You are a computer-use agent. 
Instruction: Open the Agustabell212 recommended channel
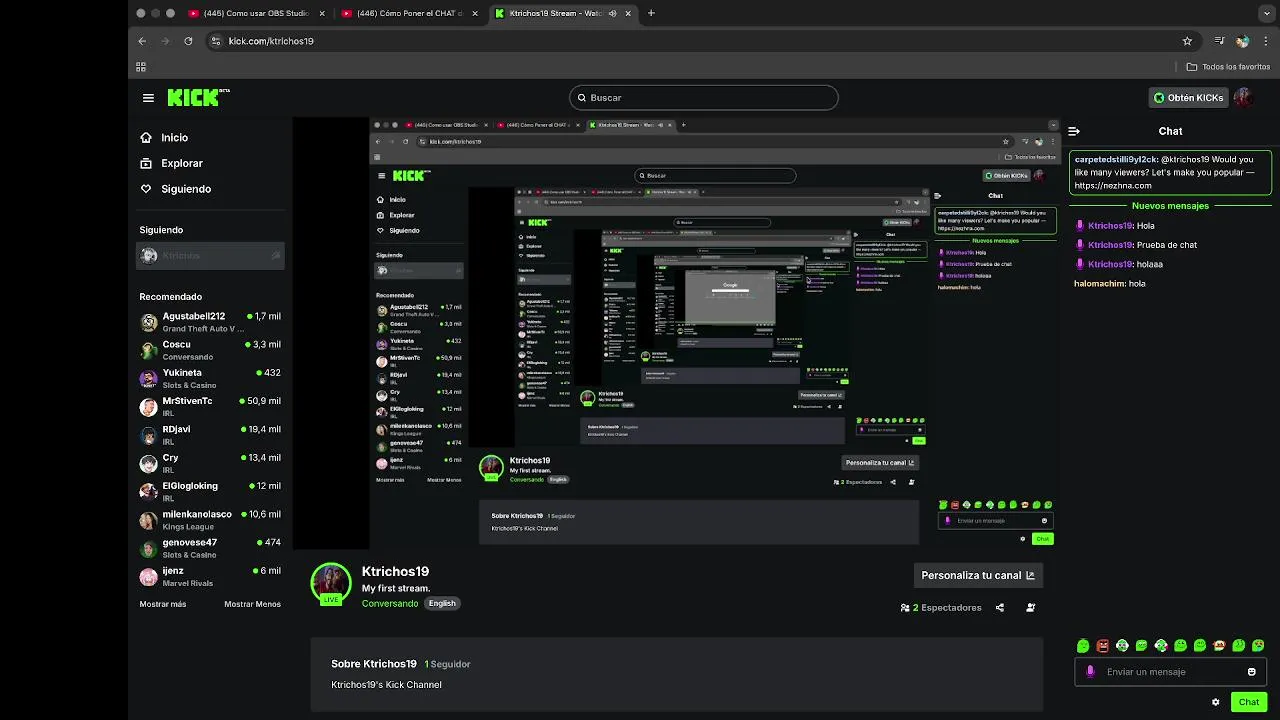point(210,322)
